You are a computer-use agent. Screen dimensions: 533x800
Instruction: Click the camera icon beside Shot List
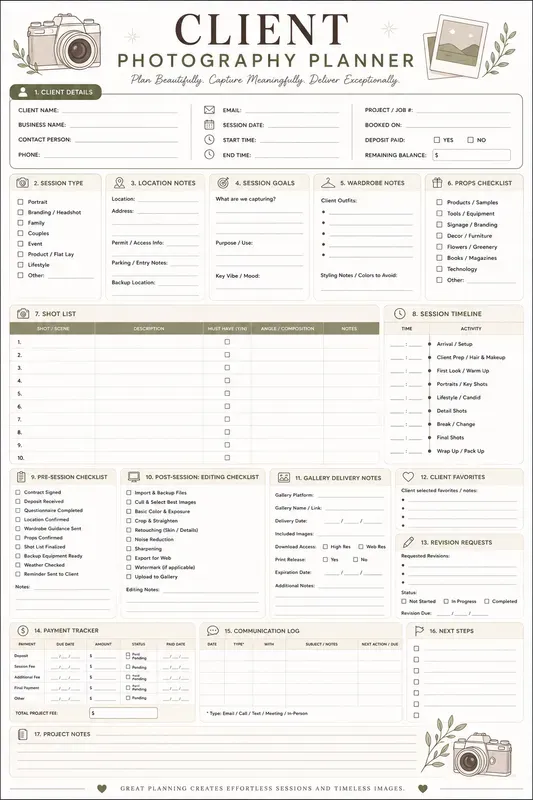click(x=23, y=313)
